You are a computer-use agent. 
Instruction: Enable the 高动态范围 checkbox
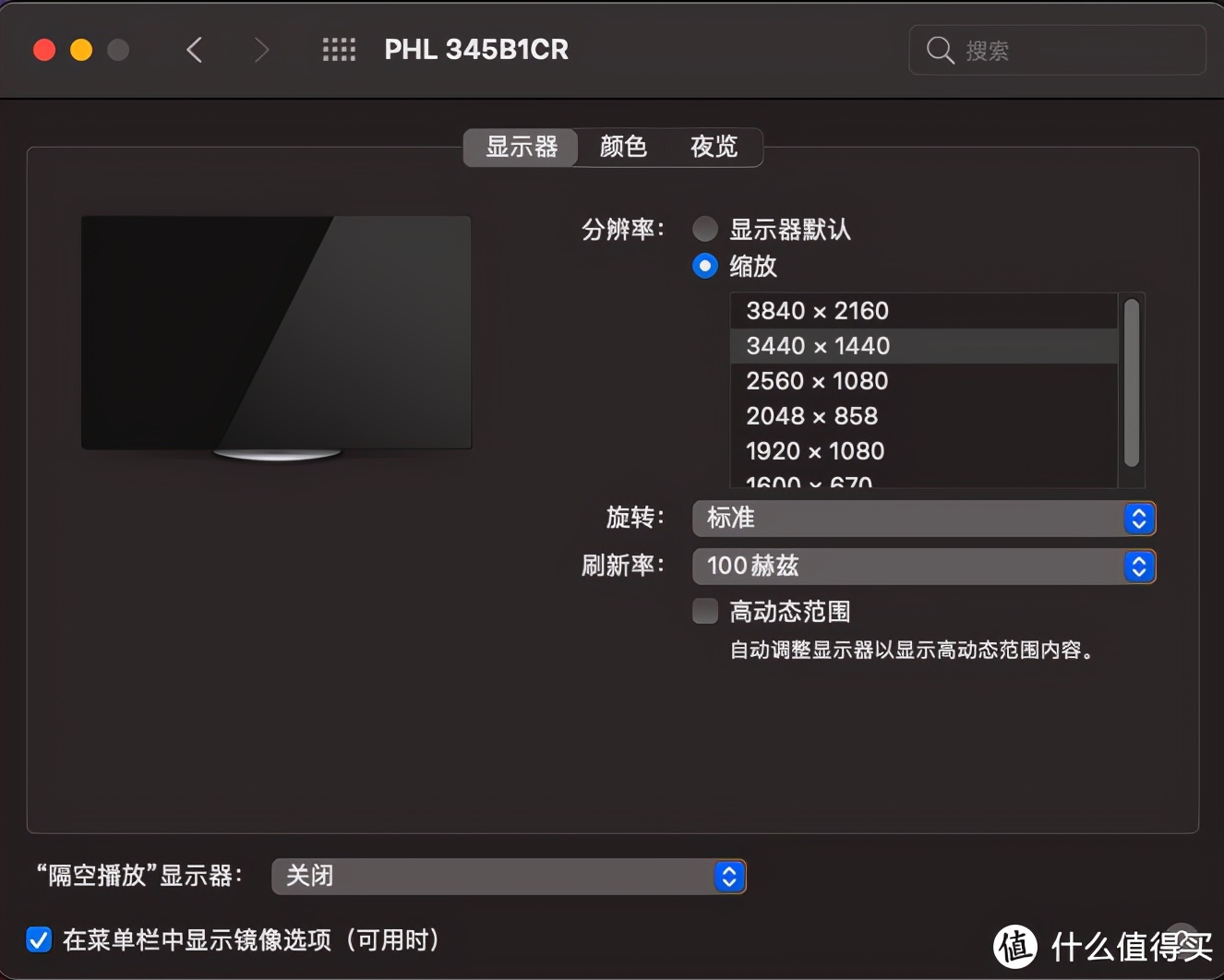pos(704,611)
